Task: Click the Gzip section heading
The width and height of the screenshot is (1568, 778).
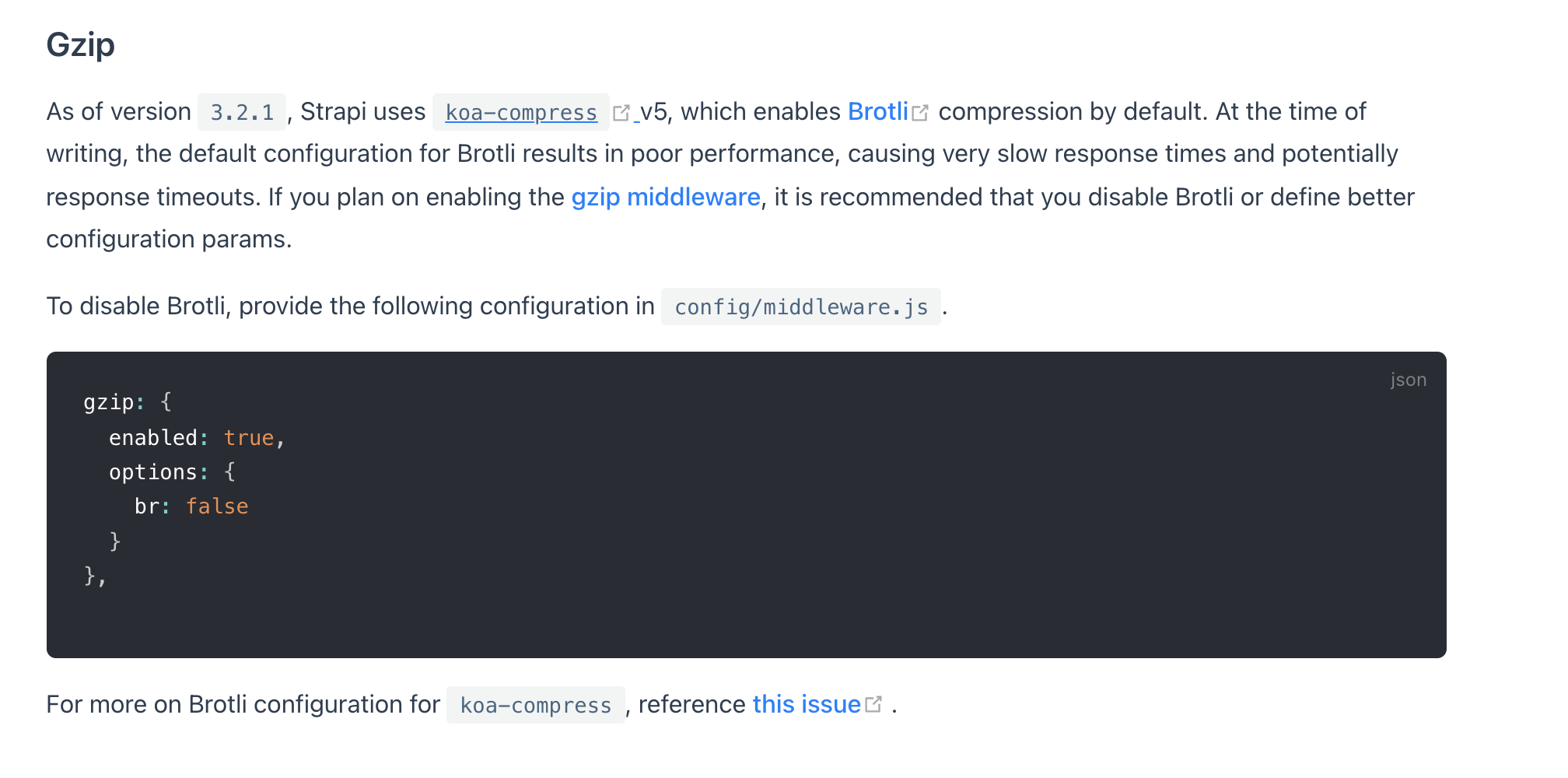Action: [80, 44]
